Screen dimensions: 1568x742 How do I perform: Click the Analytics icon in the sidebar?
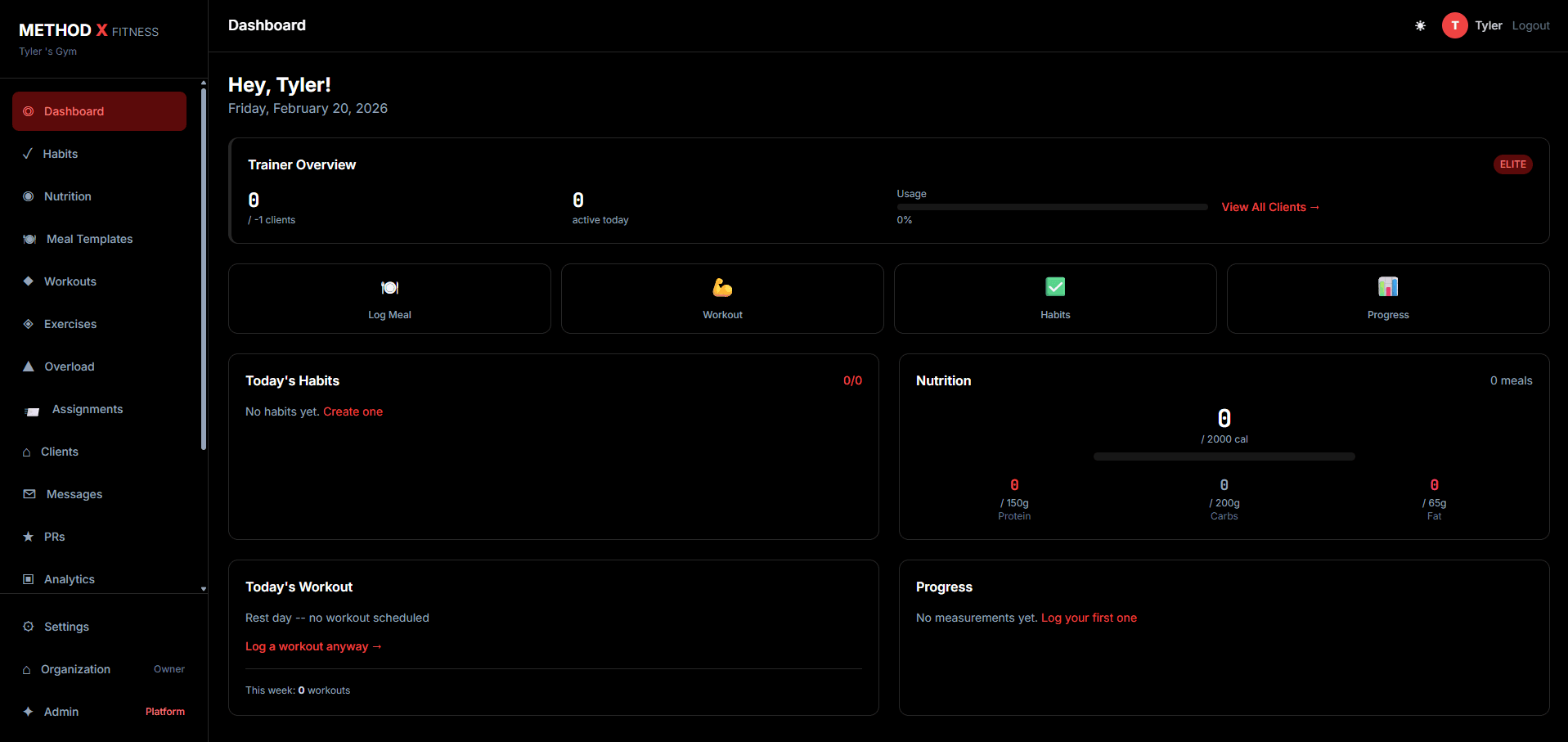[28, 579]
